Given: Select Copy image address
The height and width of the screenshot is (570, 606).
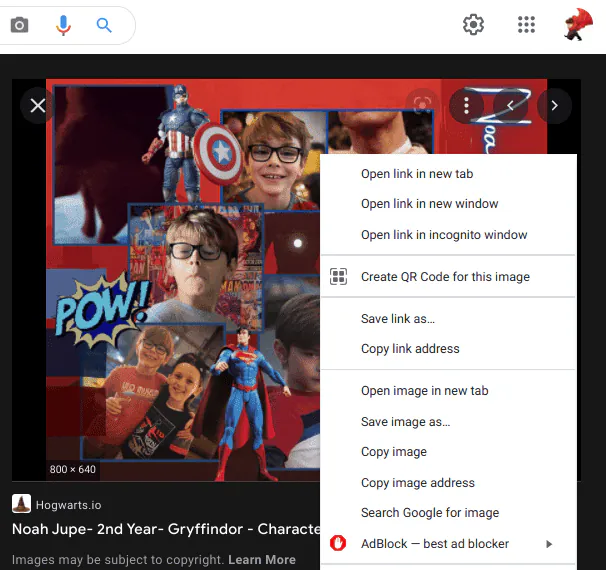Looking at the screenshot, I should 448,483.
